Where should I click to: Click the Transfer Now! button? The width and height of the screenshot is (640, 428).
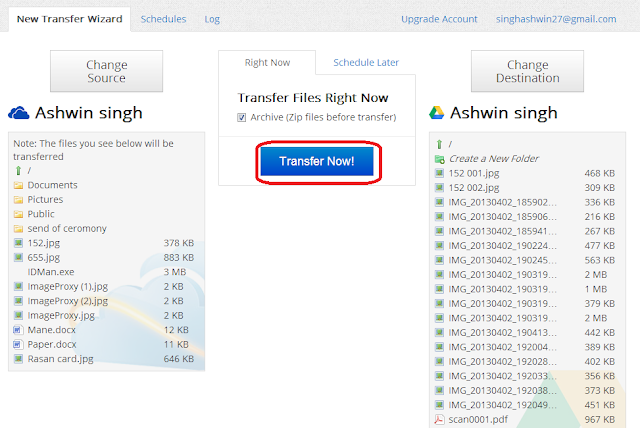click(317, 161)
